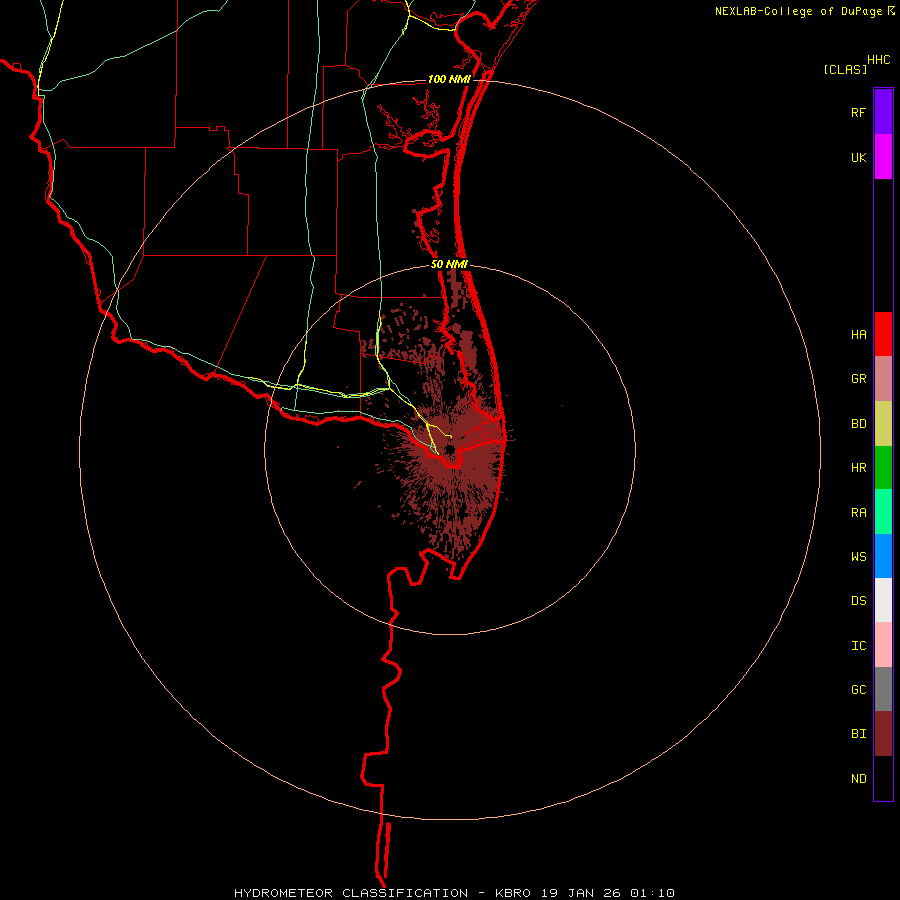900x900 pixels.
Task: Click the black radar site dot at center
Action: [451, 449]
